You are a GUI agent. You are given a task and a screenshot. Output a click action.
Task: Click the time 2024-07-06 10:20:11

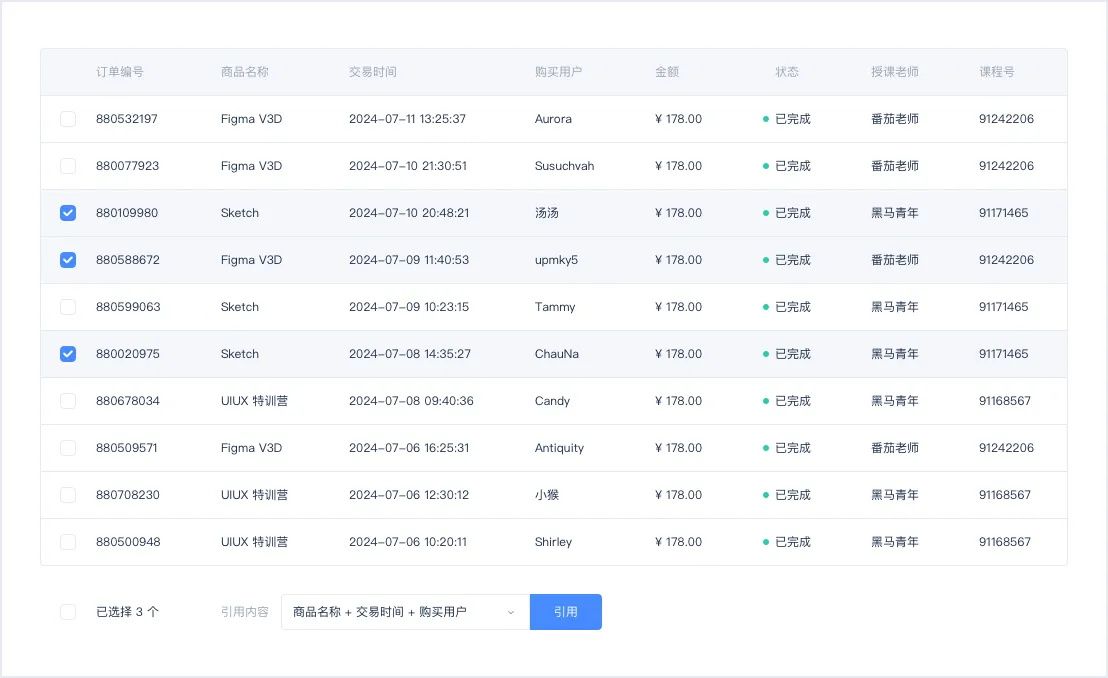(408, 542)
